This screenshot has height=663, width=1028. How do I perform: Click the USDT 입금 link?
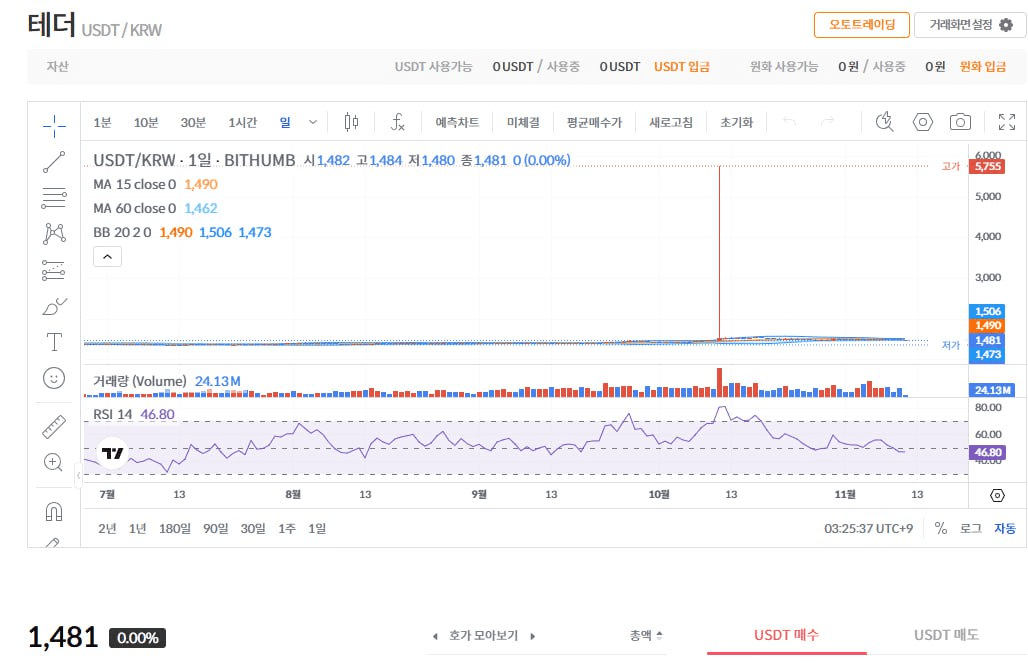tap(682, 66)
